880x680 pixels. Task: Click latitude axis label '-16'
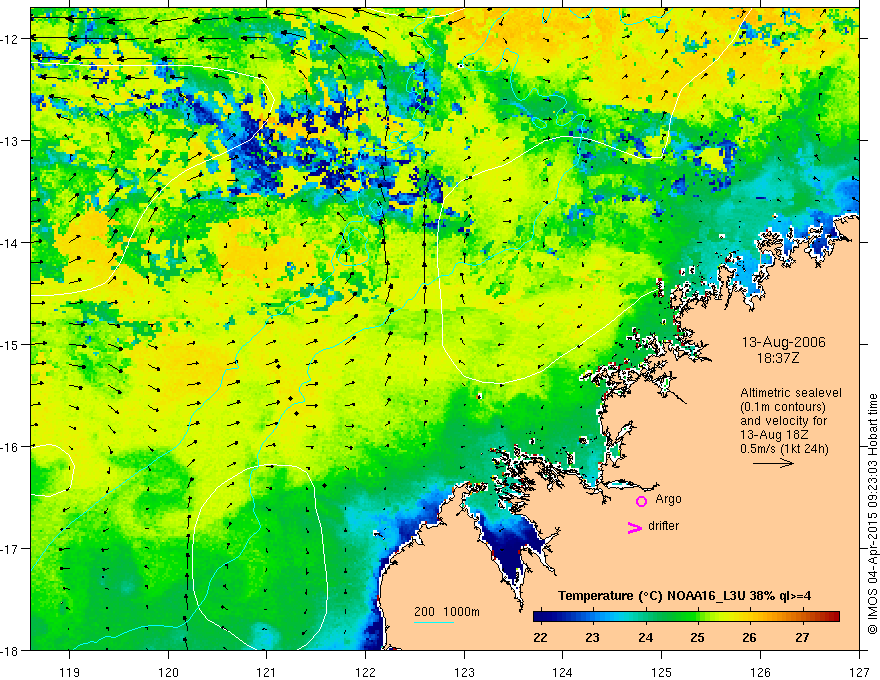[x=11, y=447]
